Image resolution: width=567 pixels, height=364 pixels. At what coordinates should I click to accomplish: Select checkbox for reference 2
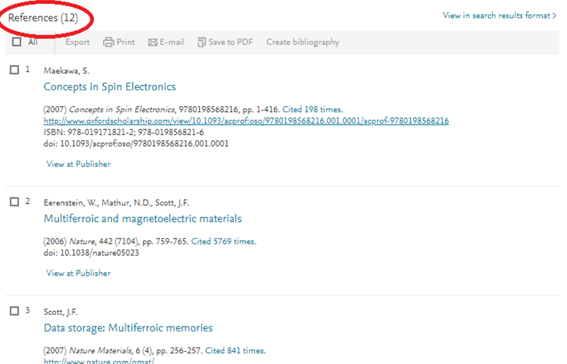click(x=14, y=202)
